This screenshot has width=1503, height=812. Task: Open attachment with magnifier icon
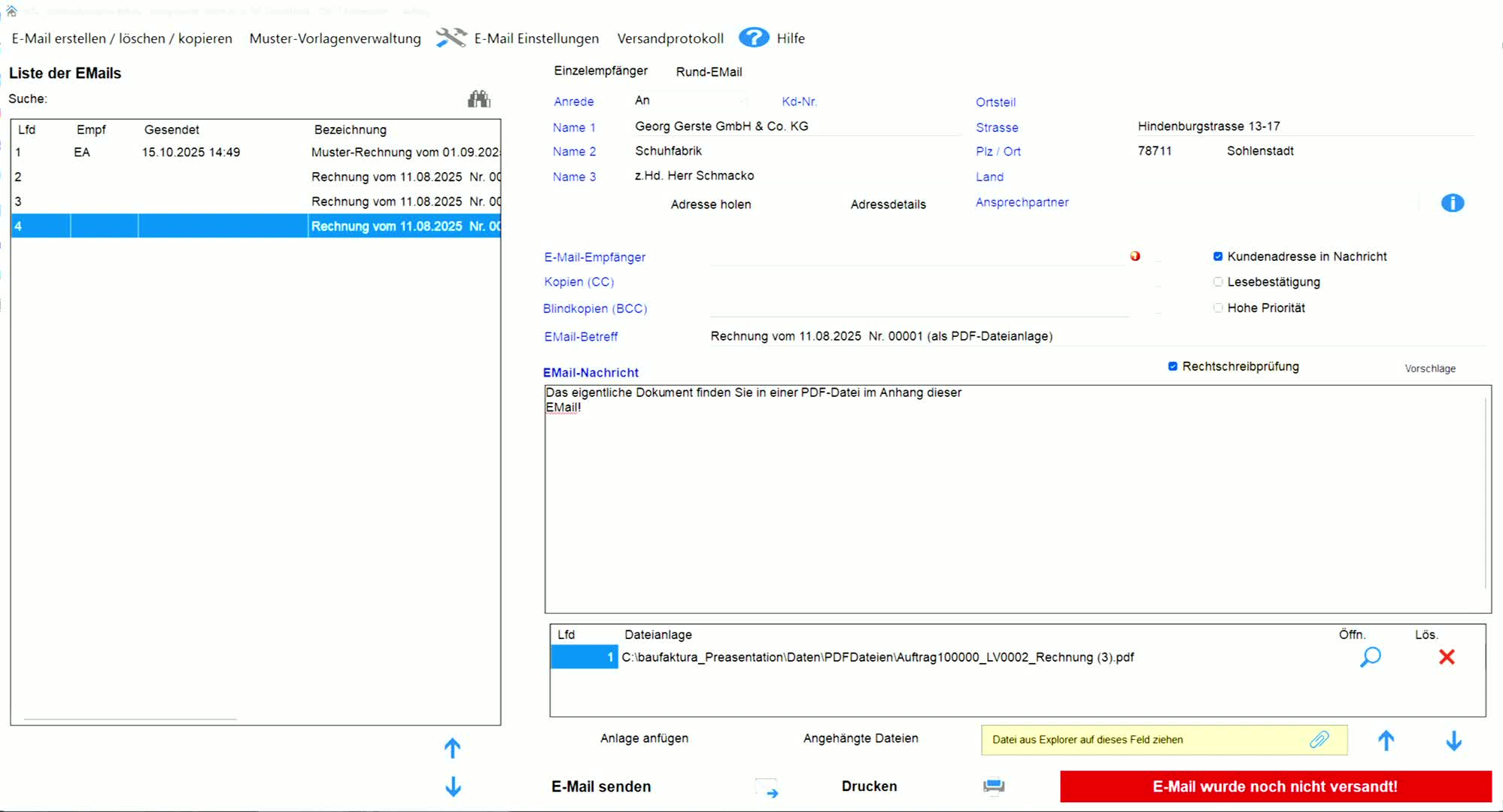pyautogui.click(x=1370, y=657)
